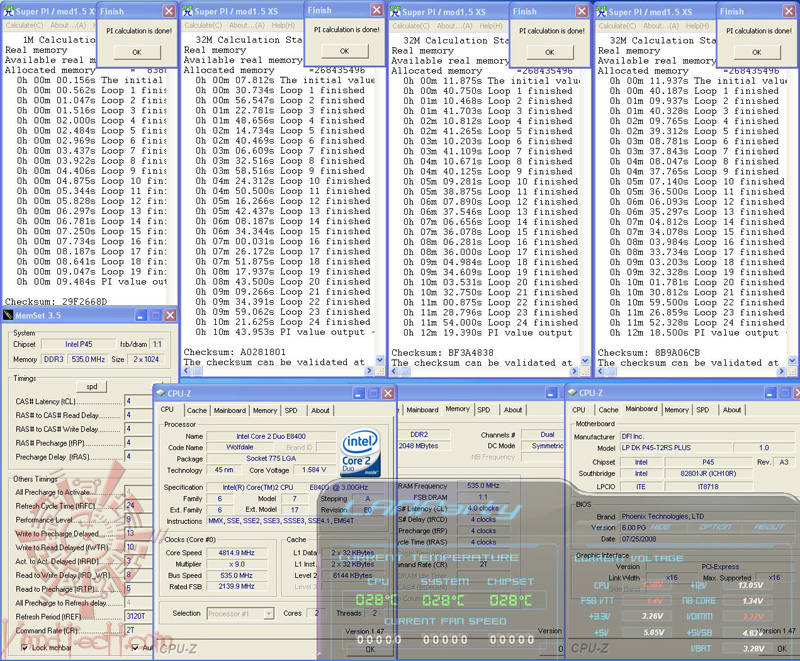Click the model LP DK P45-T2RS PLUS field
800x661 pixels.
tap(676, 447)
